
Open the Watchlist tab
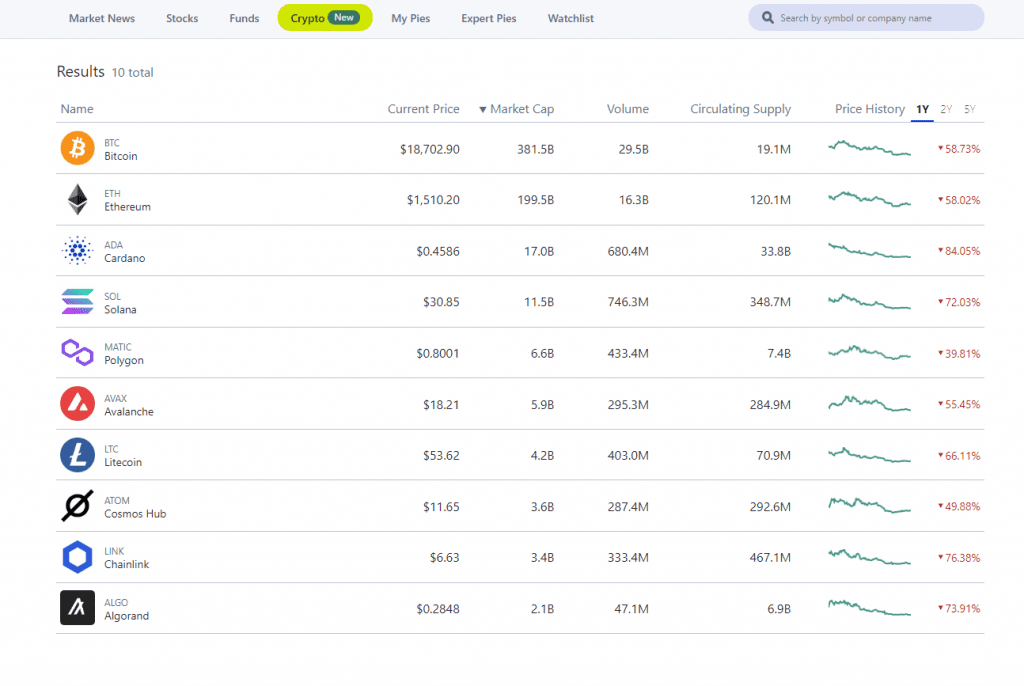coord(571,18)
